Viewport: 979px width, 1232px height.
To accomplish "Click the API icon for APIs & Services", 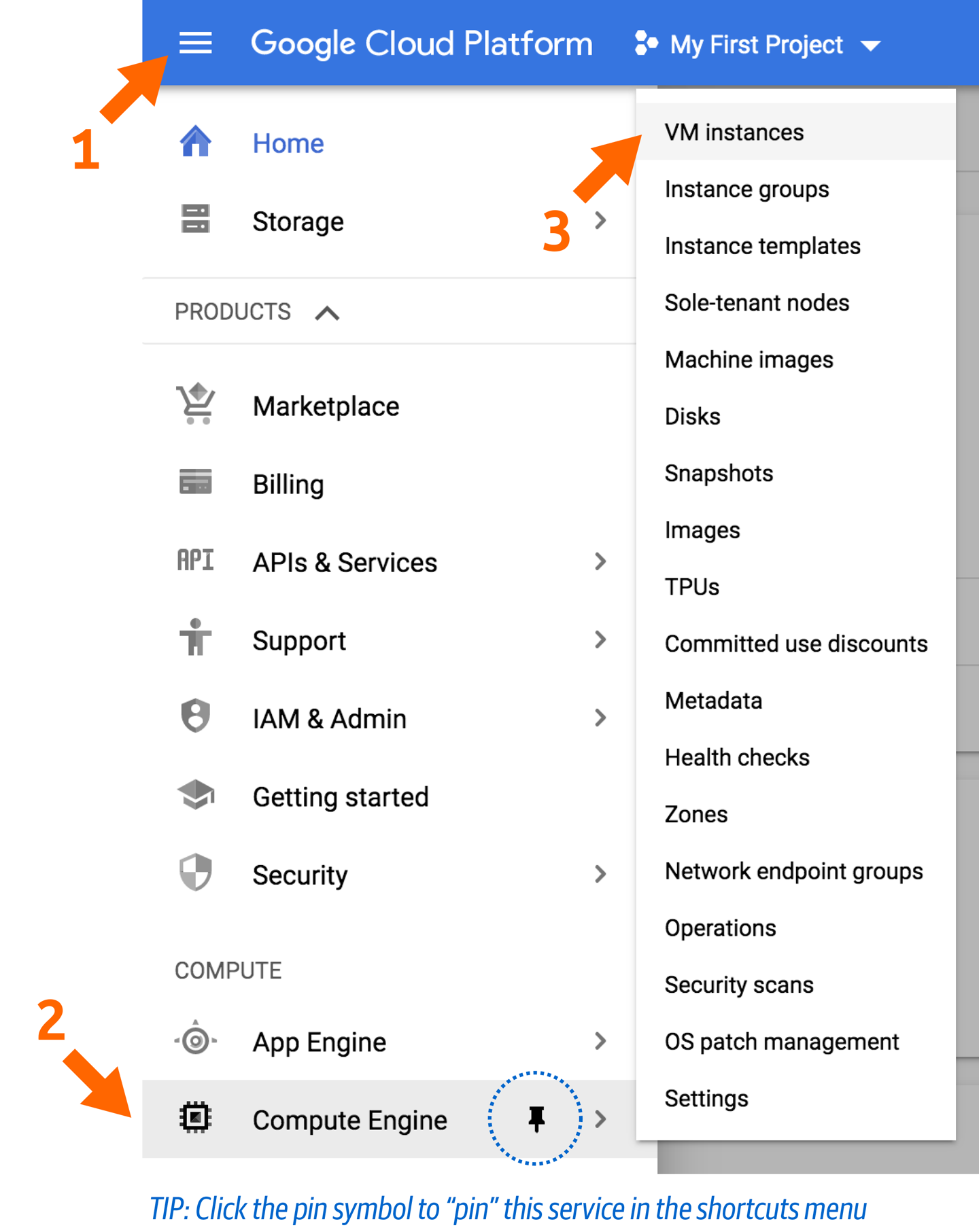I will pyautogui.click(x=195, y=560).
